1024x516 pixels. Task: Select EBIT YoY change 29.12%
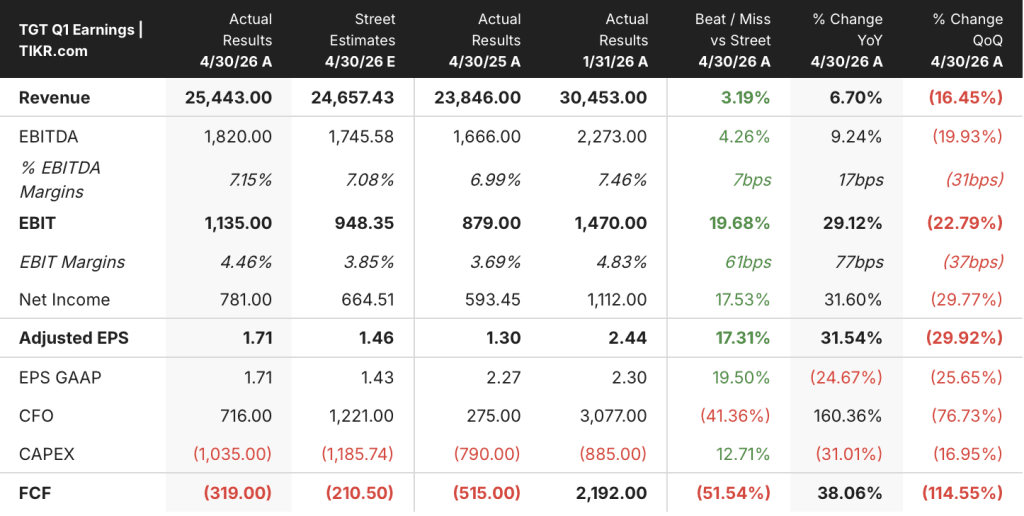coord(852,223)
